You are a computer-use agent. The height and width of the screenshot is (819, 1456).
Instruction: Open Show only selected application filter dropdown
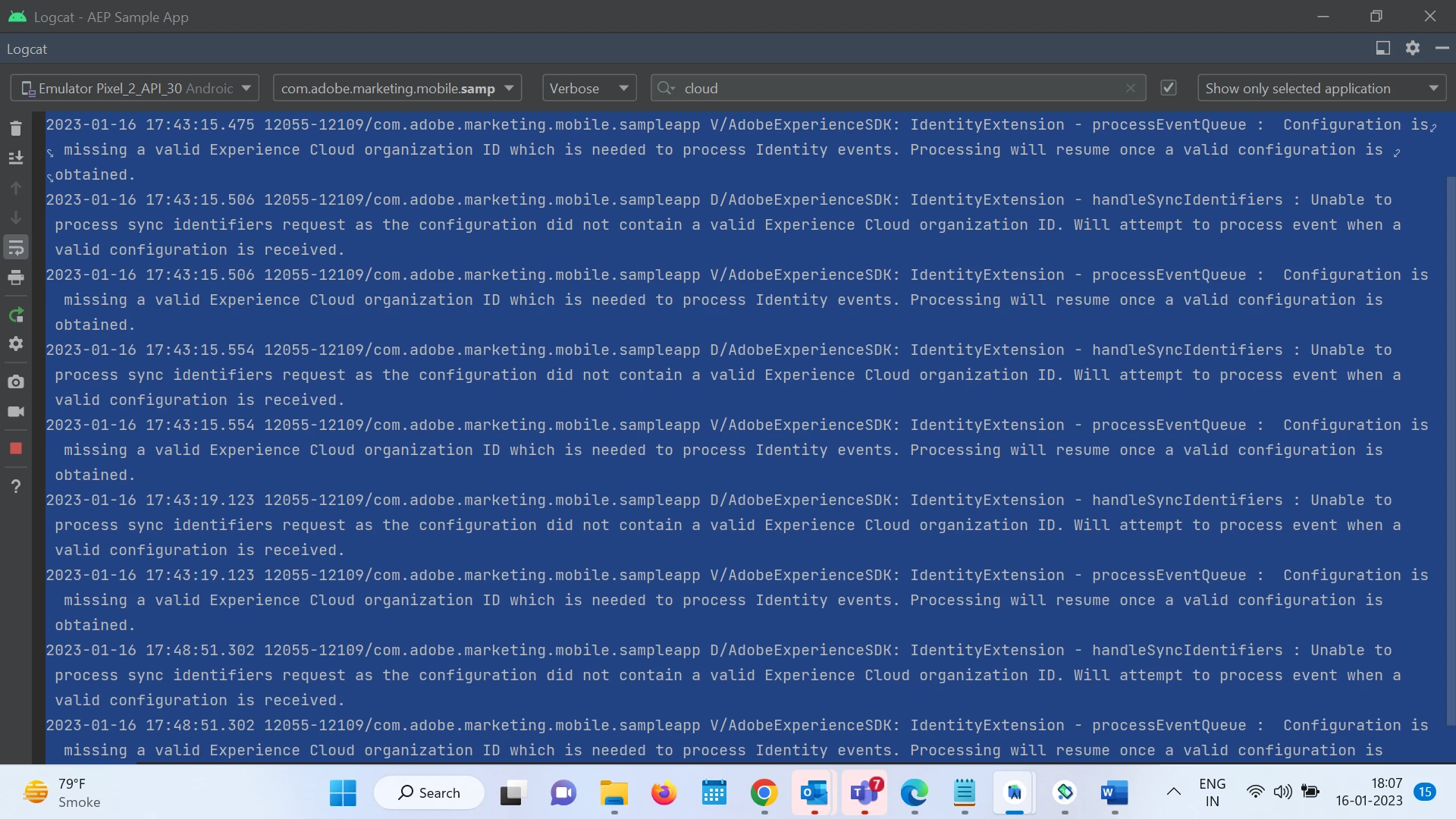click(x=1321, y=88)
